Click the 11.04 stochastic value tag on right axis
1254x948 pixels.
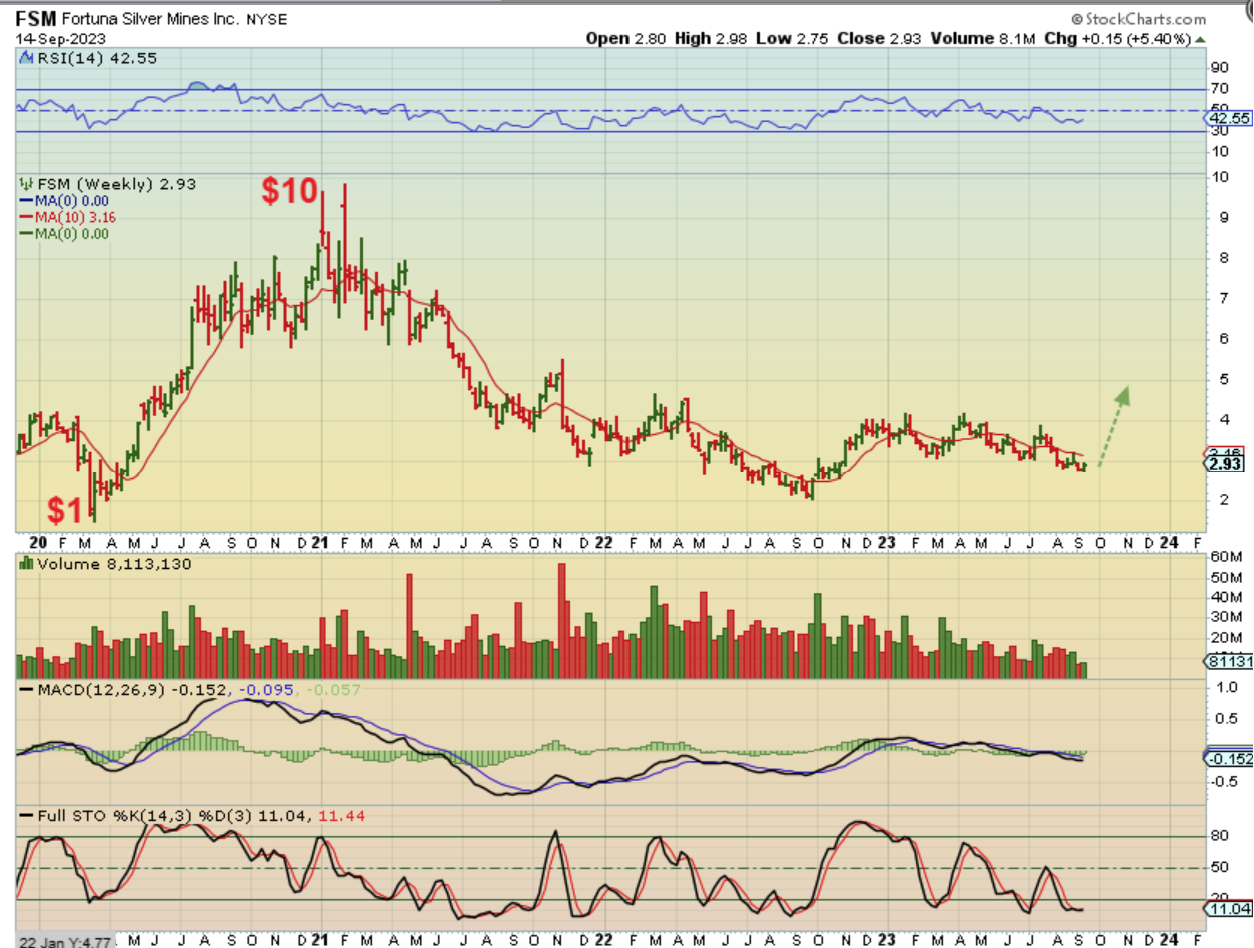[1229, 910]
